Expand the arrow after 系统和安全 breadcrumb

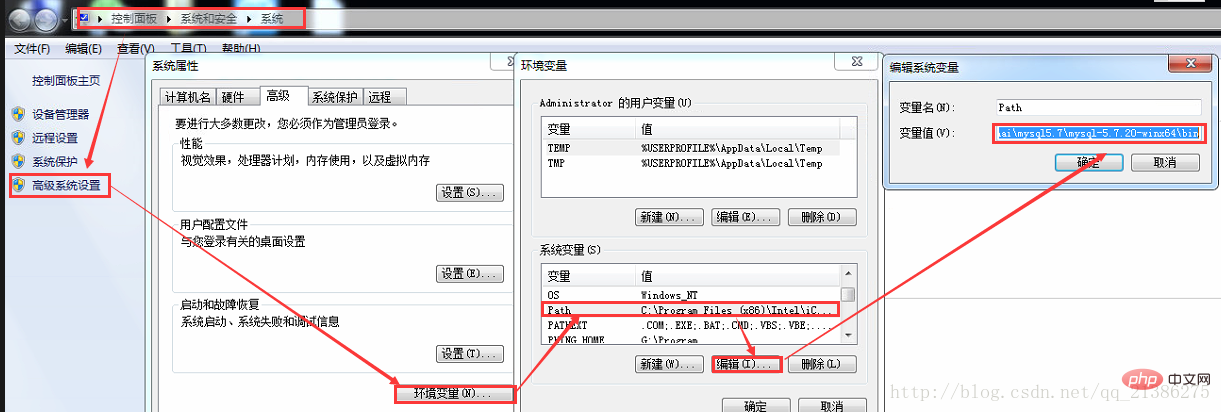click(248, 19)
